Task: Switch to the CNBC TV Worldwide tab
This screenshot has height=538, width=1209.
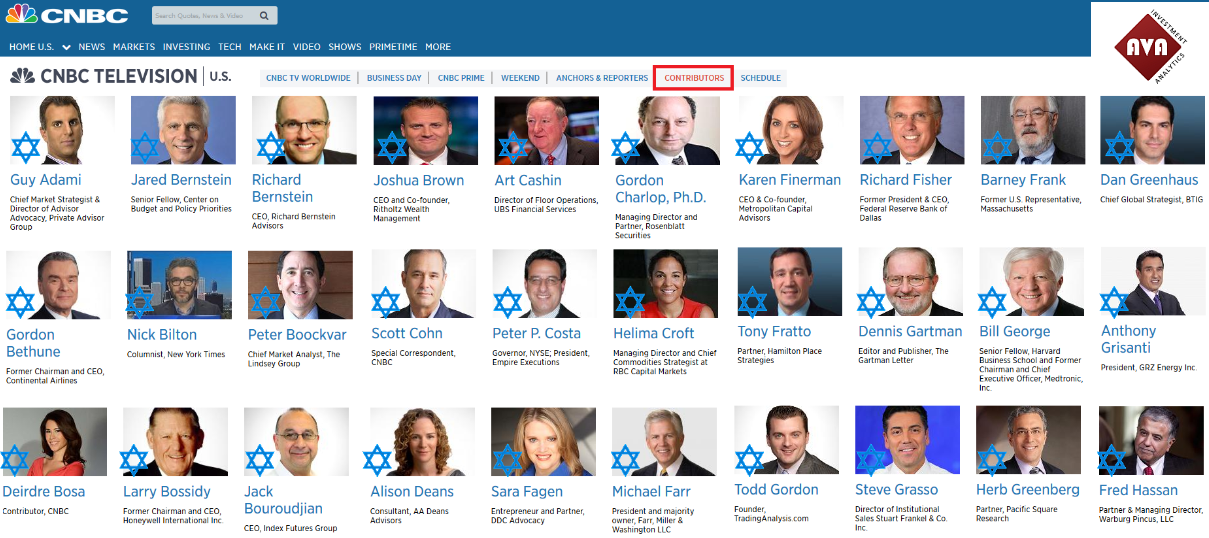Action: [x=308, y=78]
